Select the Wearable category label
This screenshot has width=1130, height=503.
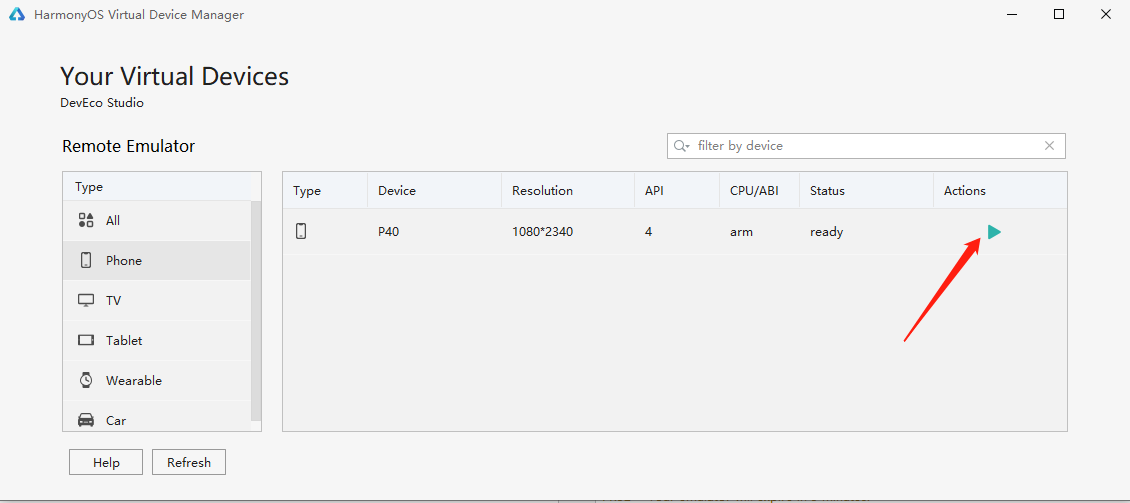[x=134, y=380]
